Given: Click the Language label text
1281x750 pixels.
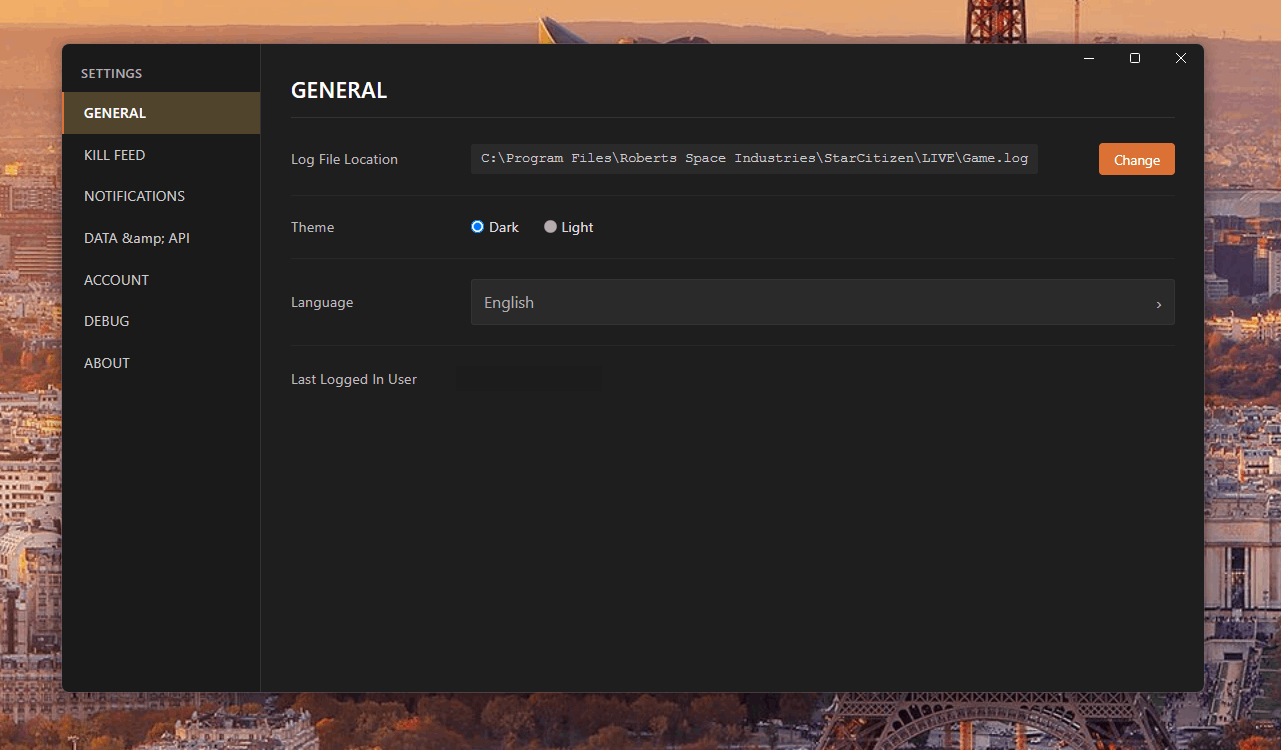Looking at the screenshot, I should tap(322, 302).
